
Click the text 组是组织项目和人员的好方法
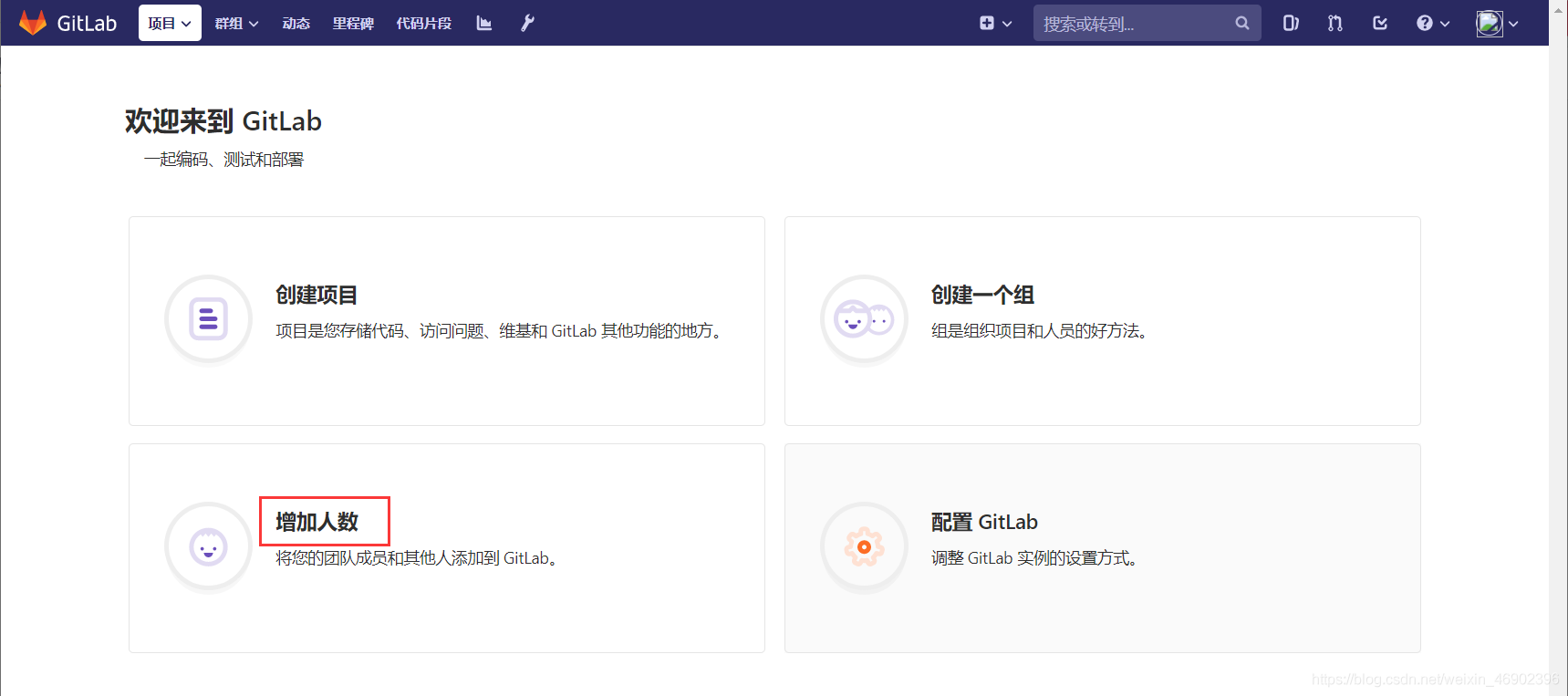(x=1039, y=331)
